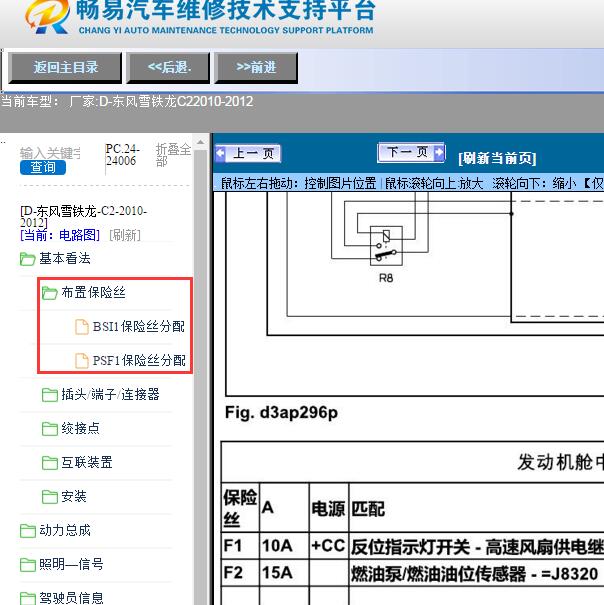
Task: Click the 基本看法 folder icon
Action: click(27, 259)
